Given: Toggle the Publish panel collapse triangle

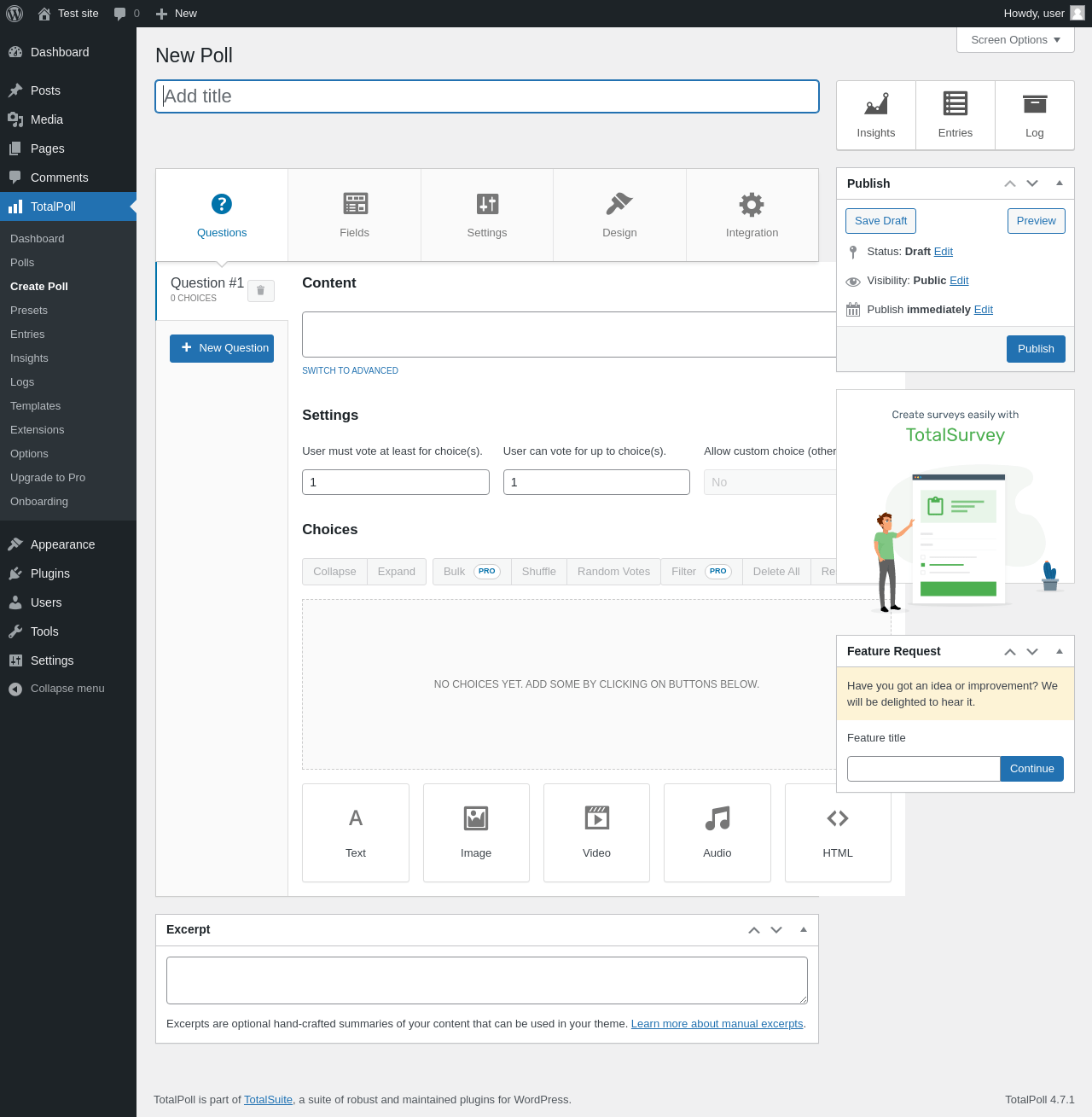Looking at the screenshot, I should coord(1060,183).
